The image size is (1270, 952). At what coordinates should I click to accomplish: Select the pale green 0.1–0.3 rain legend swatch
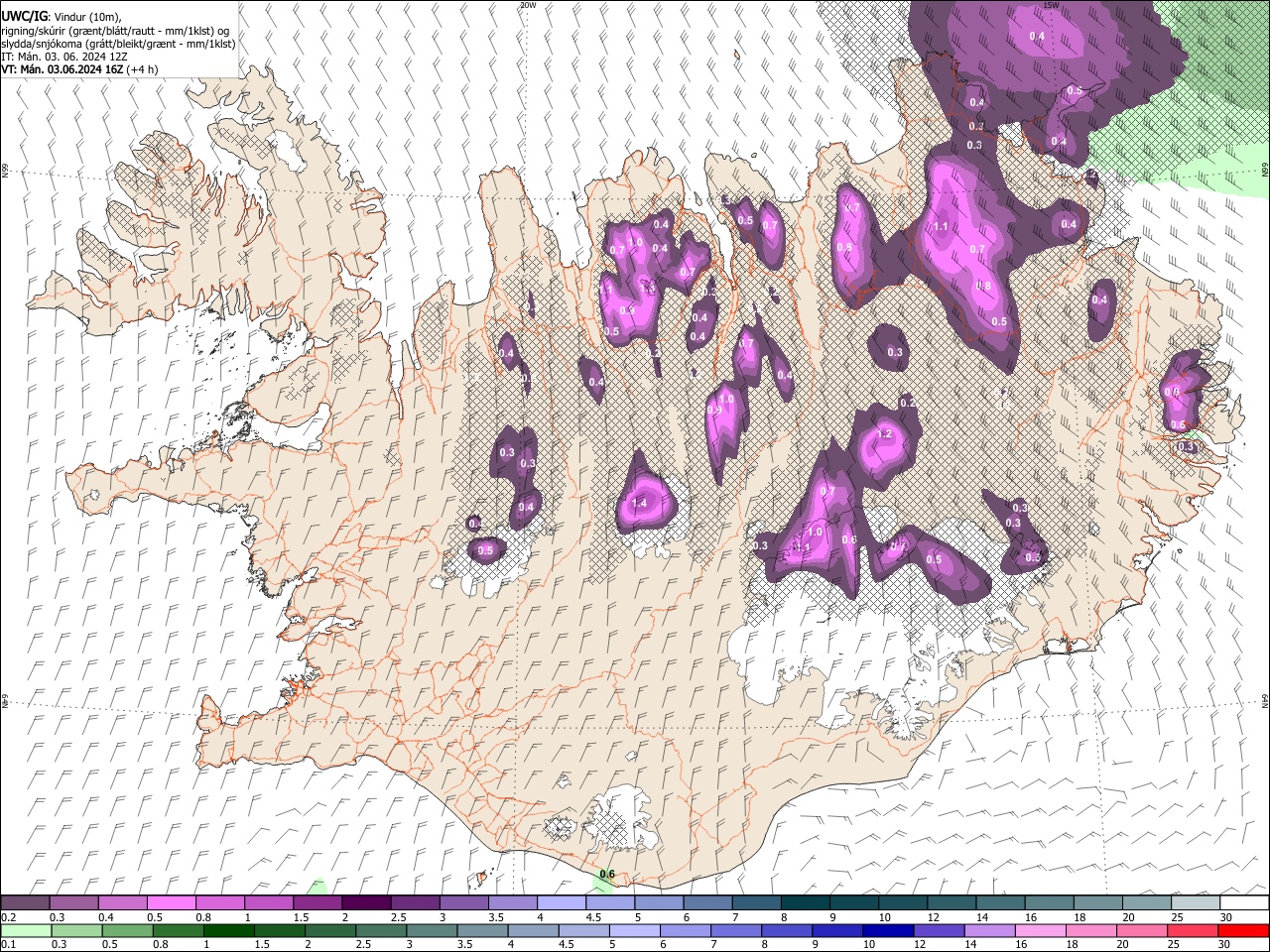[x=26, y=930]
